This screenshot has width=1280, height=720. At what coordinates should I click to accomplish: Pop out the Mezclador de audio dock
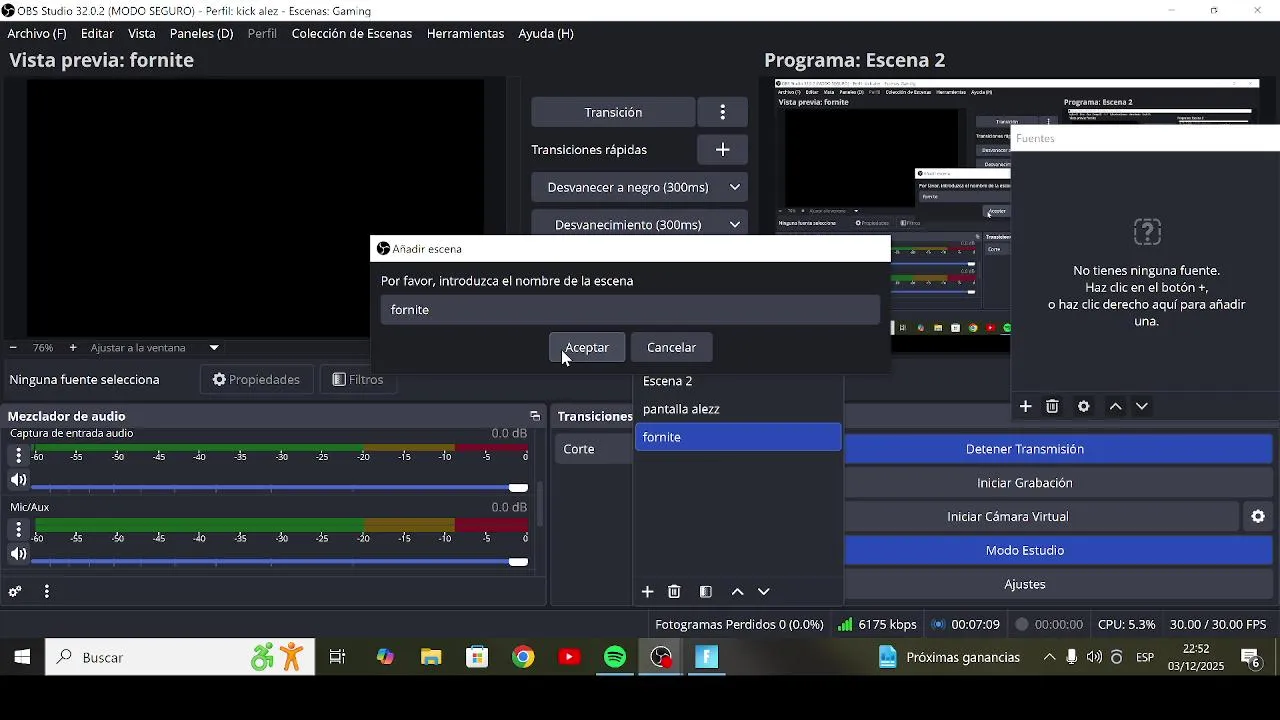click(535, 416)
